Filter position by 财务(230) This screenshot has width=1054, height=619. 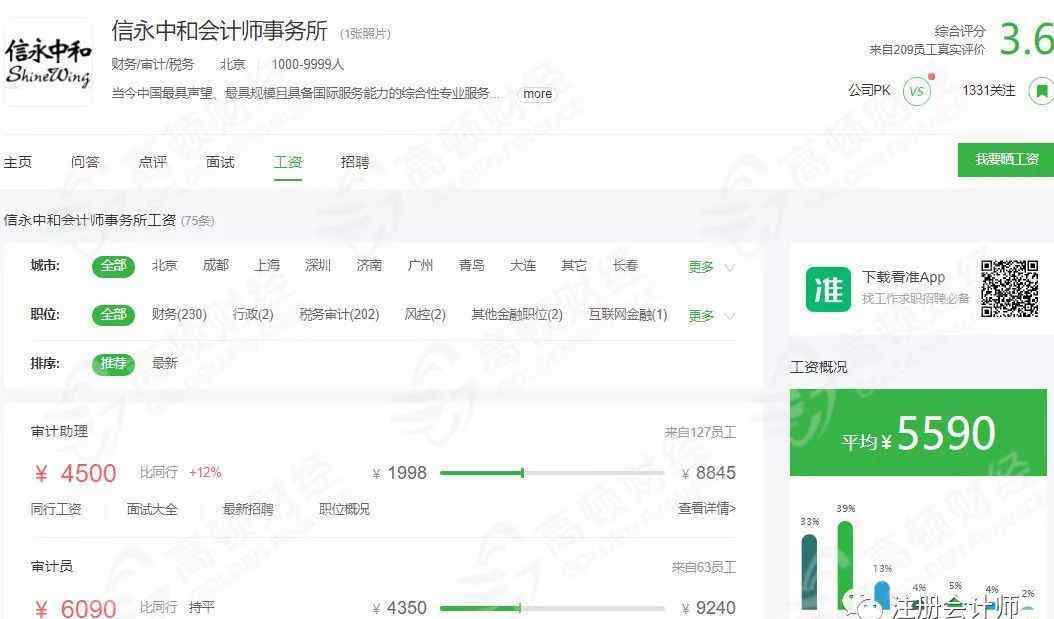coord(179,314)
